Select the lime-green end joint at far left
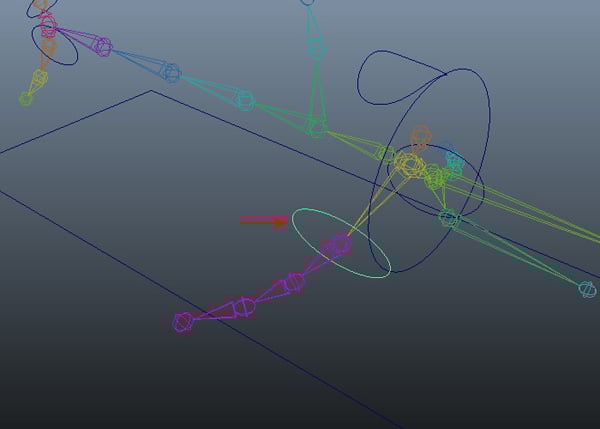This screenshot has height=429, width=600. pos(26,98)
